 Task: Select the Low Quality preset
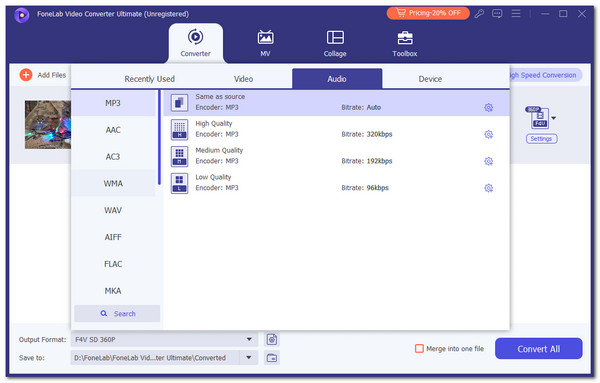click(x=336, y=183)
